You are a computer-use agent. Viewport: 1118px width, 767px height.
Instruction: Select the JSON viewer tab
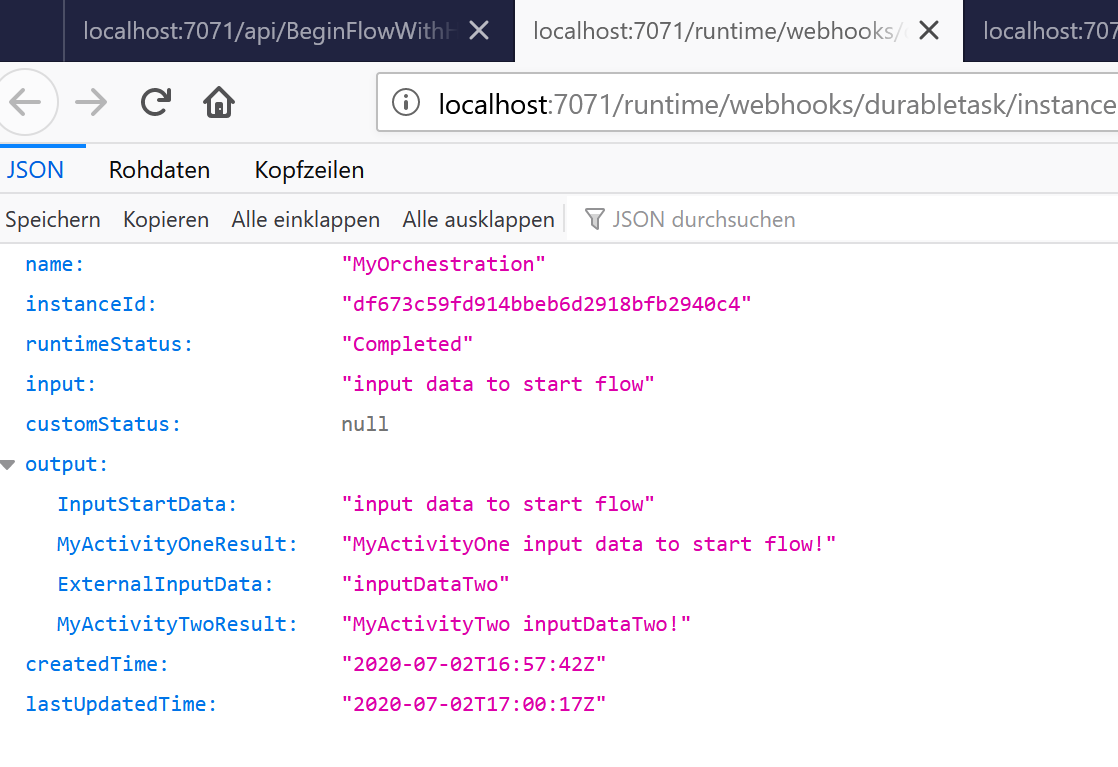coord(36,170)
